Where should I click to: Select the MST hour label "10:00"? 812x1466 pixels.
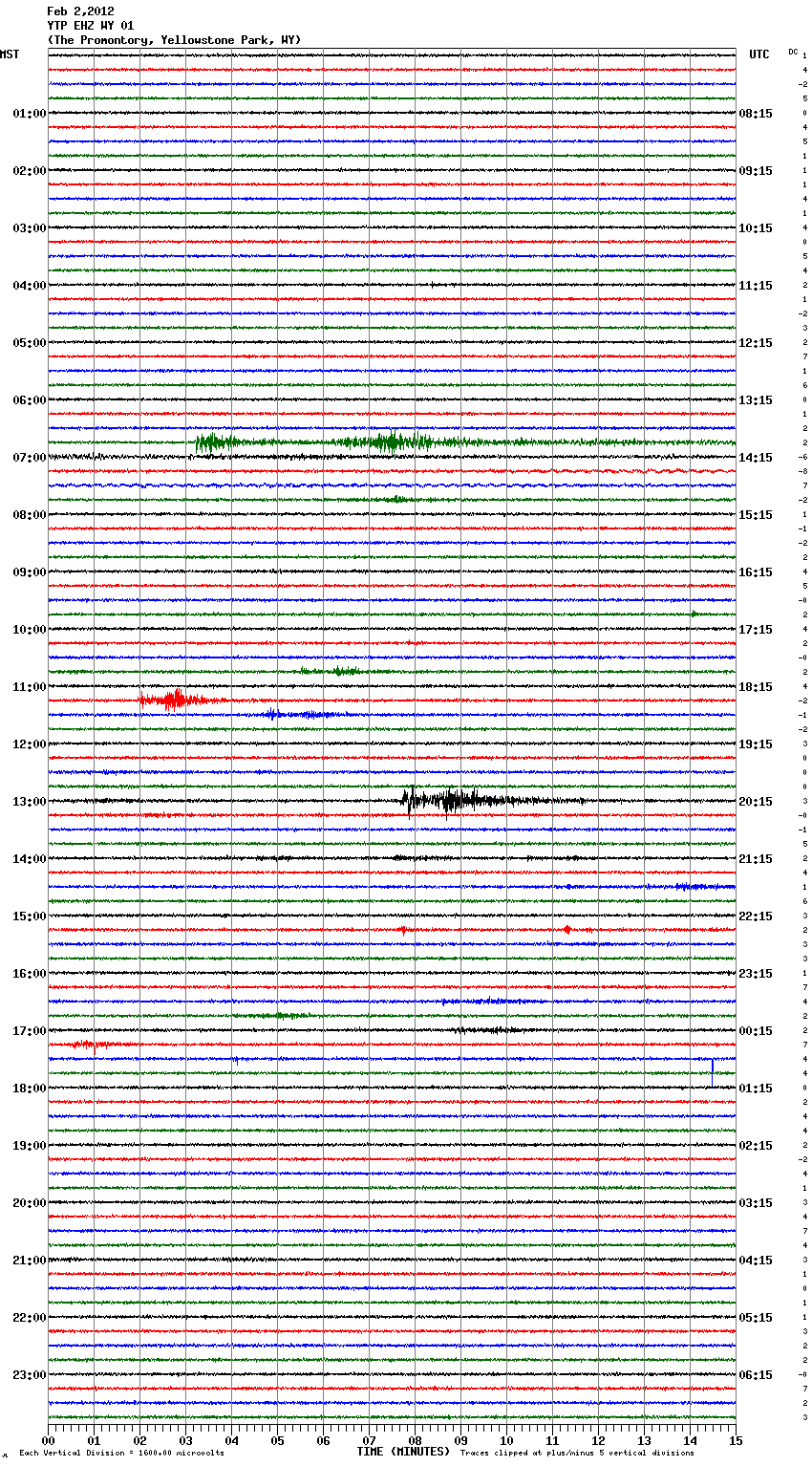click(30, 630)
